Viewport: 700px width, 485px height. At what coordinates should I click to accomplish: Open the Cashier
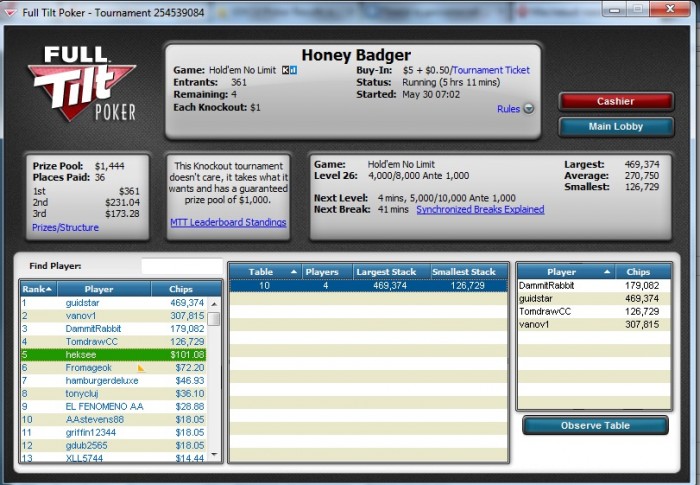(616, 101)
